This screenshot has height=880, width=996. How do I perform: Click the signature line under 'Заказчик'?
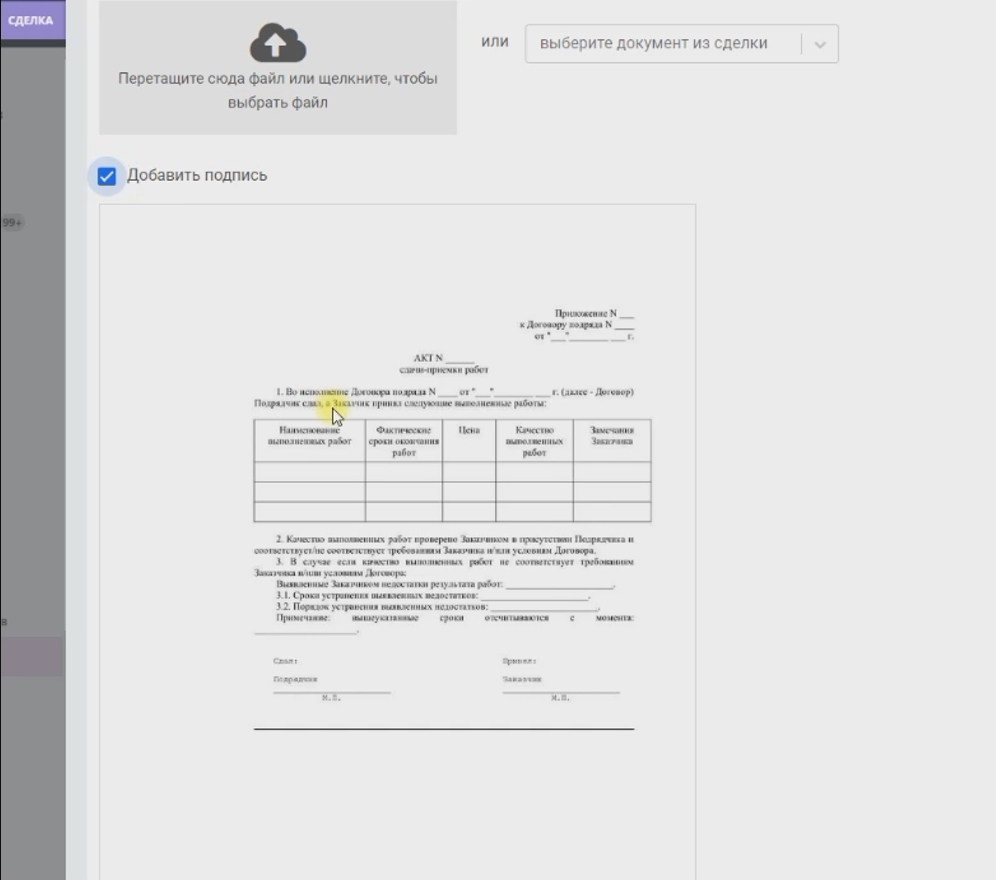coord(560,692)
